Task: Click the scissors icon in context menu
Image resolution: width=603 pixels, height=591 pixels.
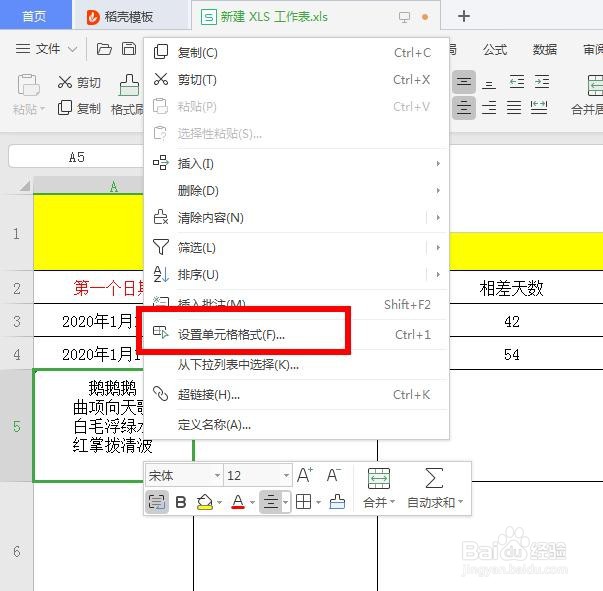Action: point(161,79)
